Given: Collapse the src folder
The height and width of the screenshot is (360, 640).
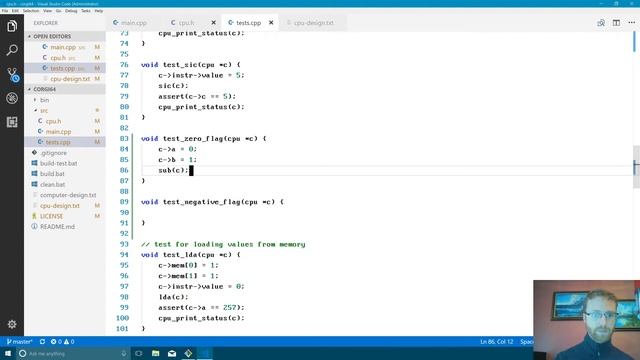Looking at the screenshot, I should coord(44,111).
